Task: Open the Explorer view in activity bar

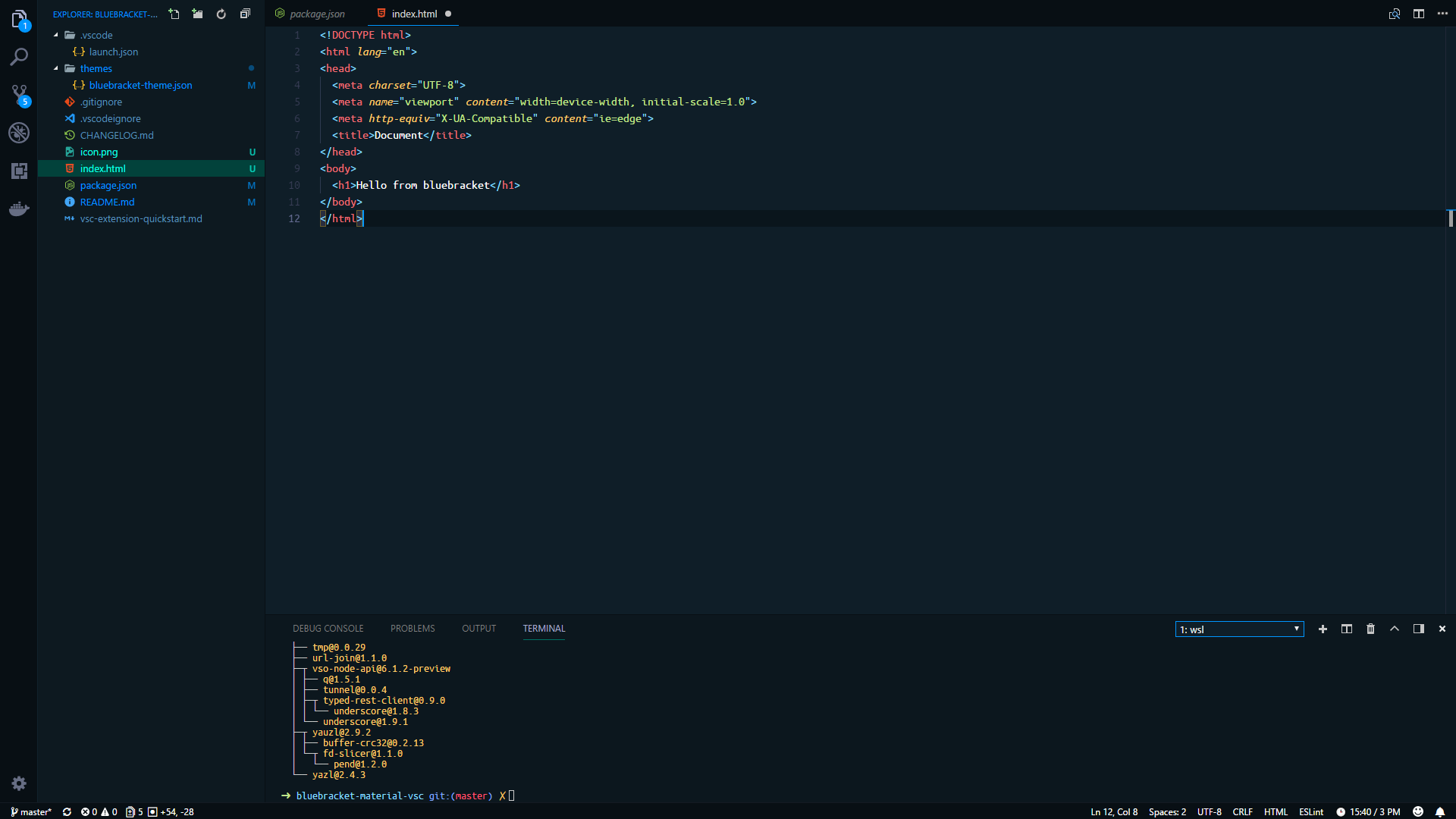Action: coord(19,19)
